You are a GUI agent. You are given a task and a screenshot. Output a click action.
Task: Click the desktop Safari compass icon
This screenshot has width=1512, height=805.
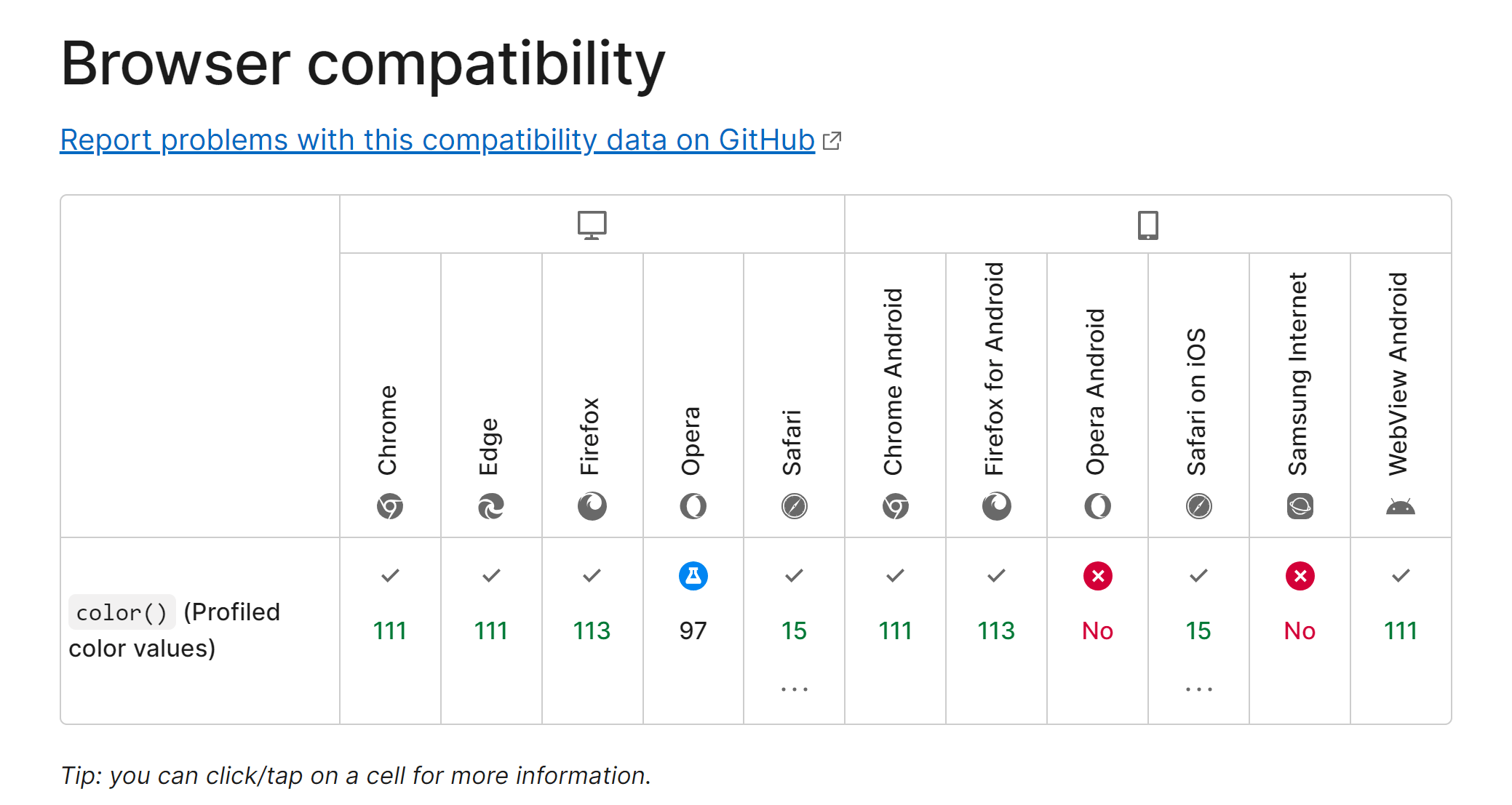coord(794,506)
